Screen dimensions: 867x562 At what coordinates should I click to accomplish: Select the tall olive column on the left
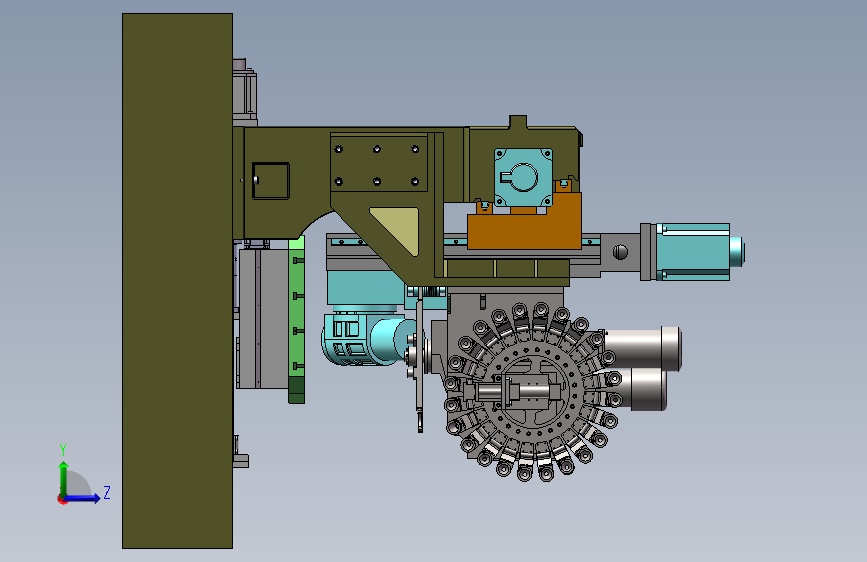(177, 281)
